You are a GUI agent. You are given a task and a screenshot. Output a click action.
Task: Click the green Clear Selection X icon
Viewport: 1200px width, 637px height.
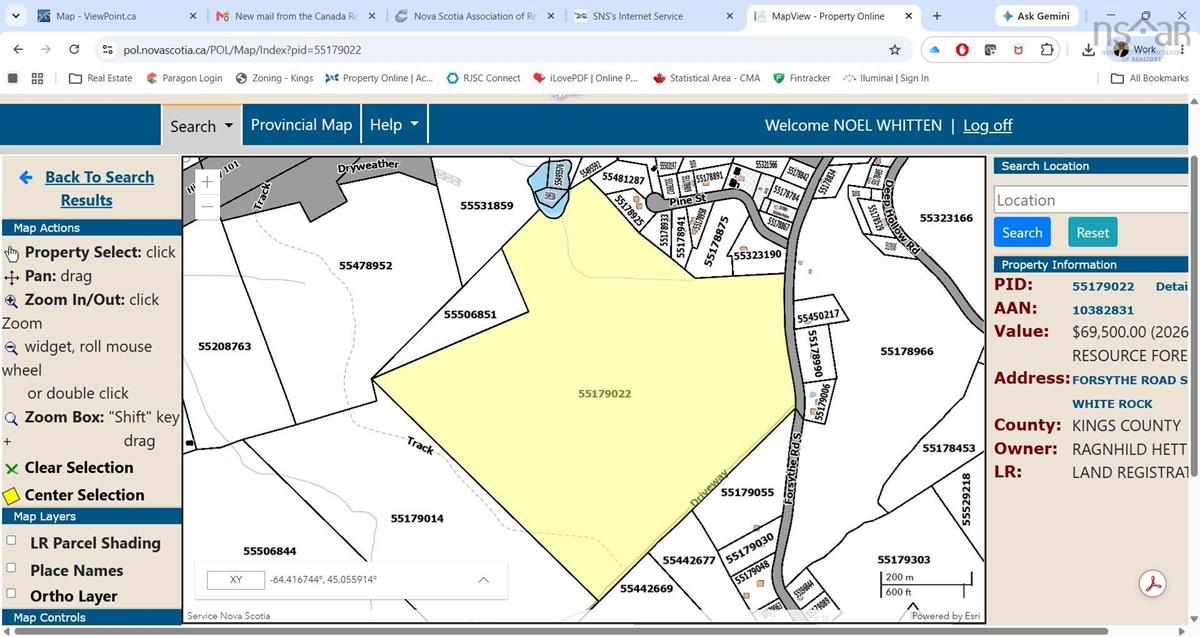(x=12, y=468)
